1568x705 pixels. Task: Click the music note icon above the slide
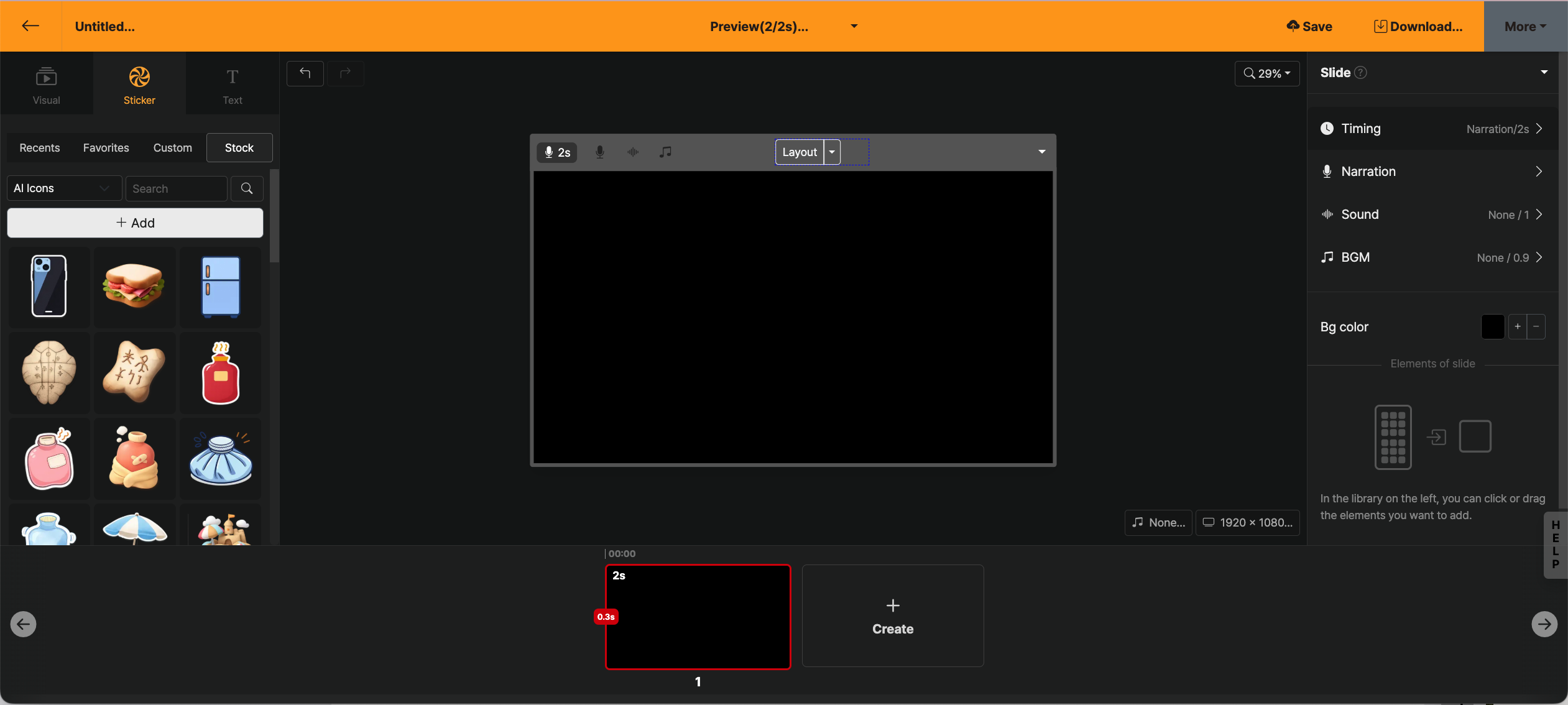click(x=665, y=152)
